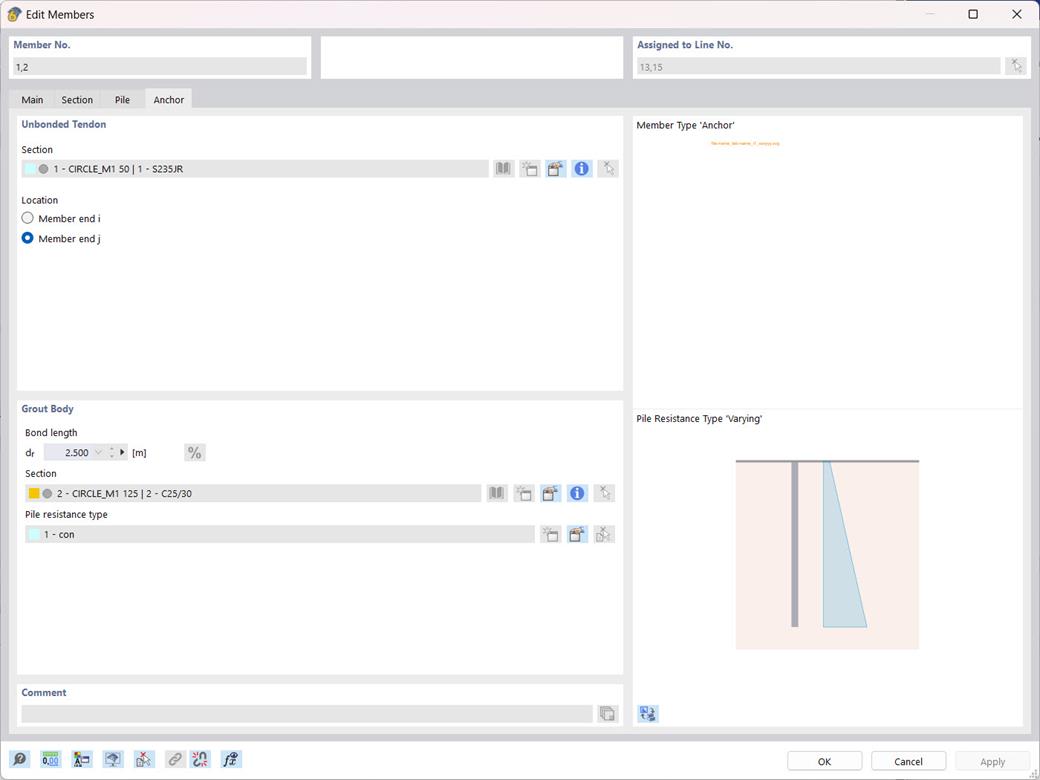Open the bond length value dropdown

(x=99, y=452)
